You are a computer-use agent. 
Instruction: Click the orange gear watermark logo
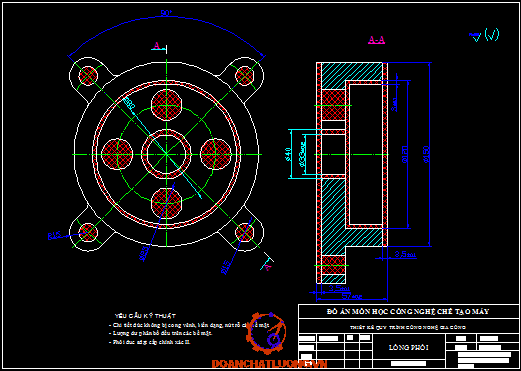point(266,333)
